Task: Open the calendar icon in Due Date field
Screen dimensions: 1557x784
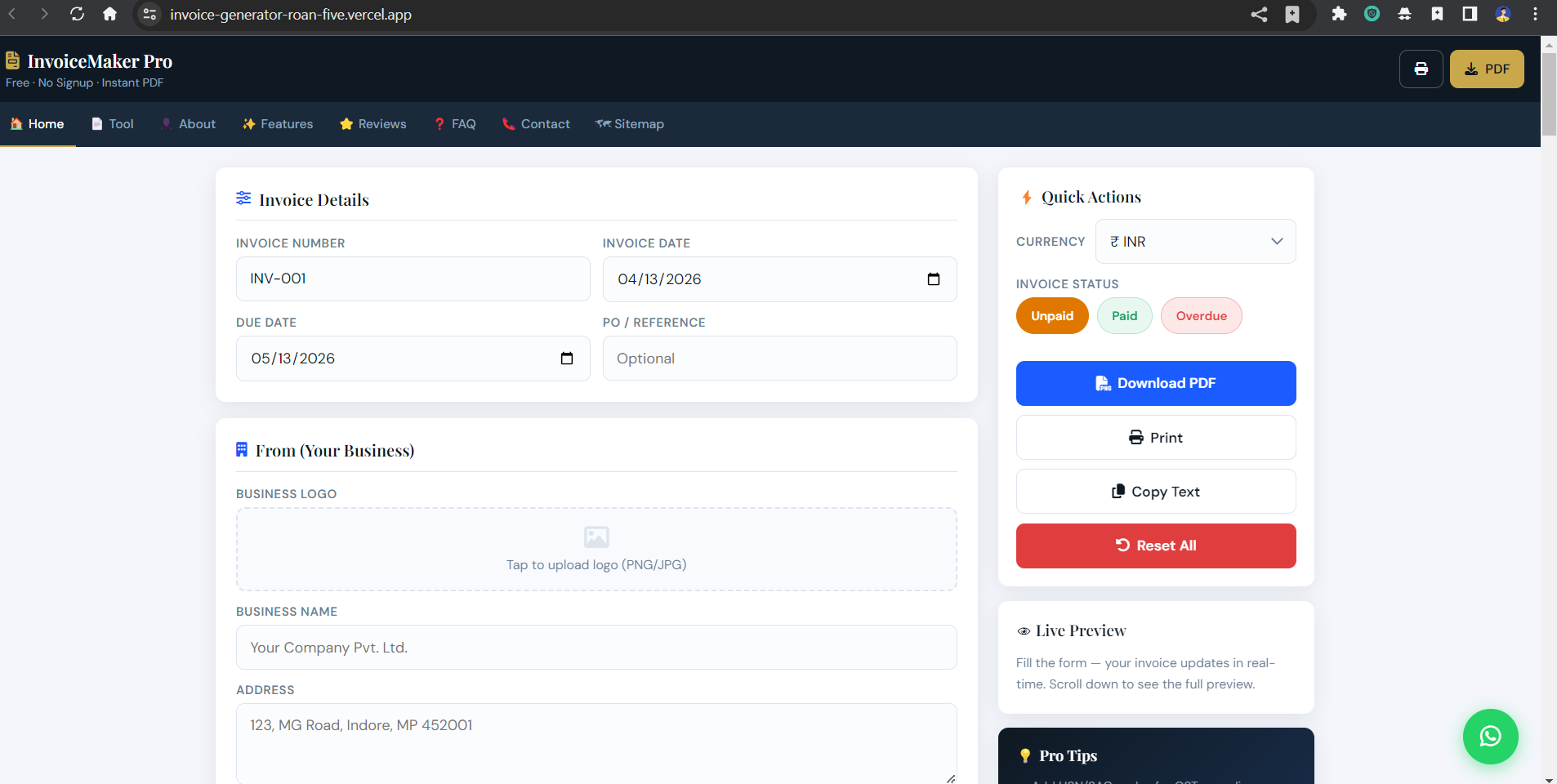Action: coord(567,358)
